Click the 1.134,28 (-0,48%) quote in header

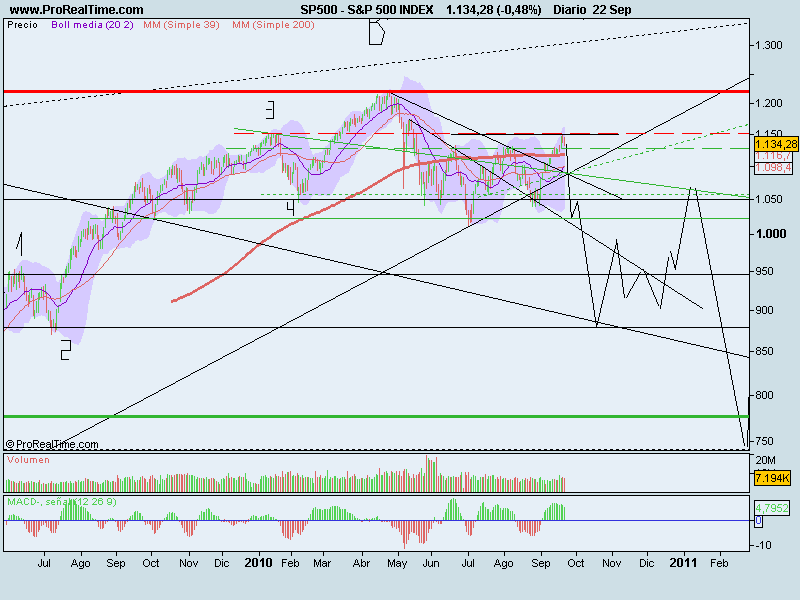coord(493,9)
